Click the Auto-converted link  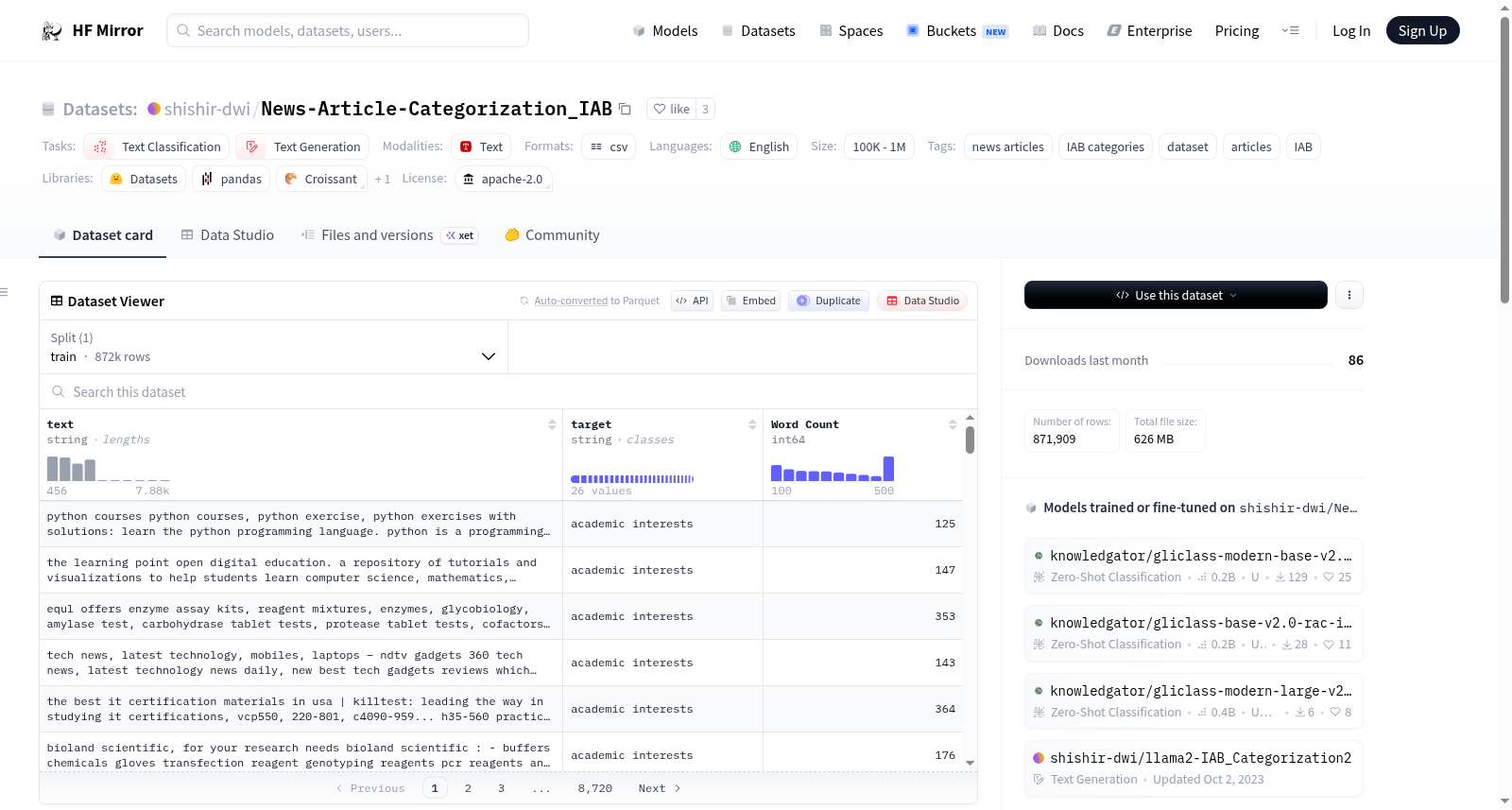pos(571,301)
